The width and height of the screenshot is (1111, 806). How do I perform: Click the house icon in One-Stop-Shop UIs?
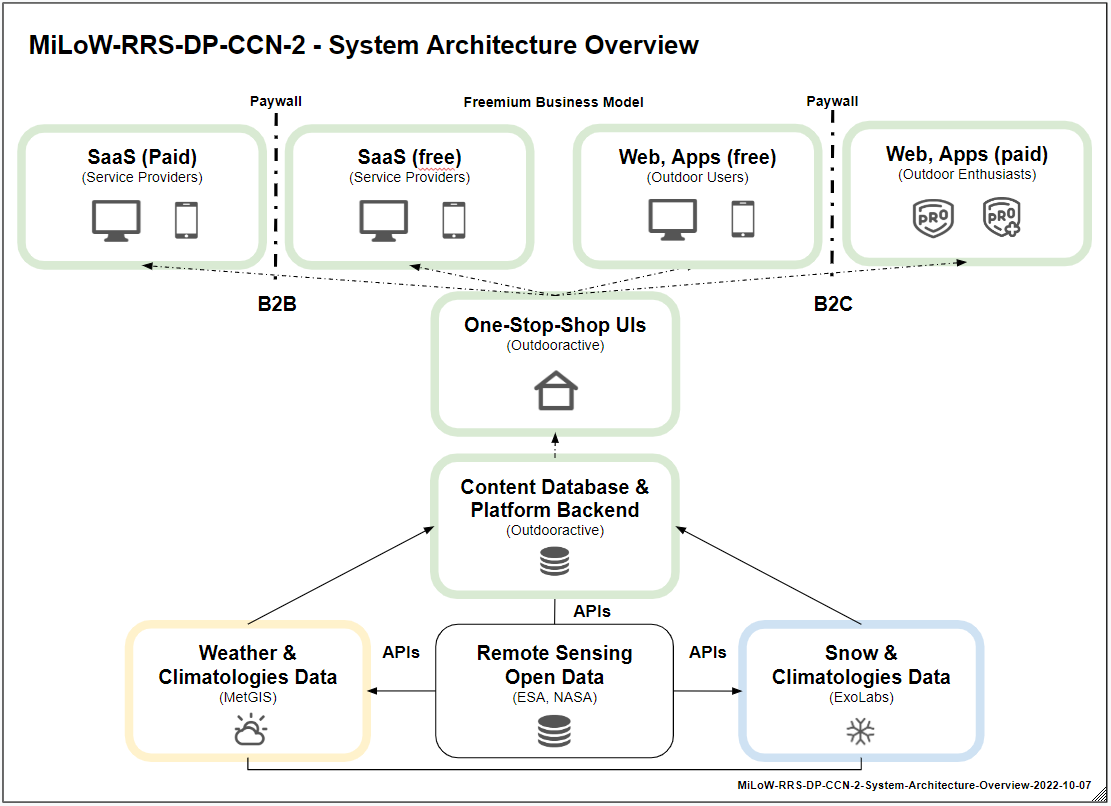tap(556, 390)
